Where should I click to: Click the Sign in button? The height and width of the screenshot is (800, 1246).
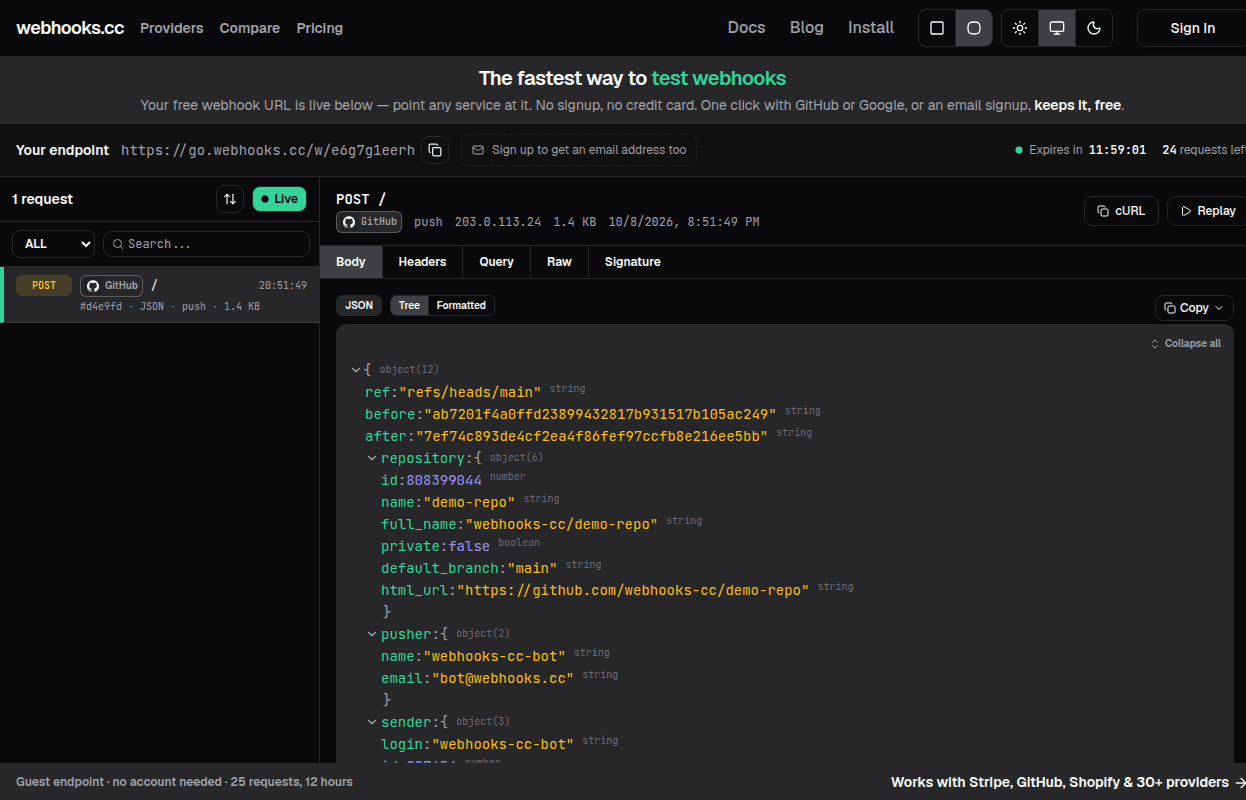coord(1192,28)
